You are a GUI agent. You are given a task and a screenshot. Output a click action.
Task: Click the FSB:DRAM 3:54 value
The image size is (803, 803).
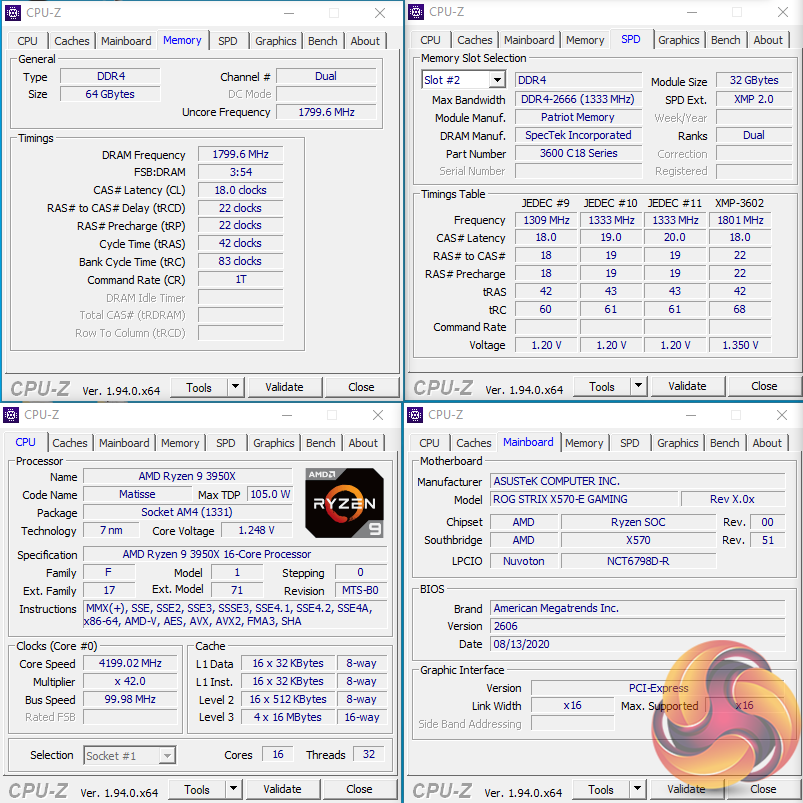241,172
